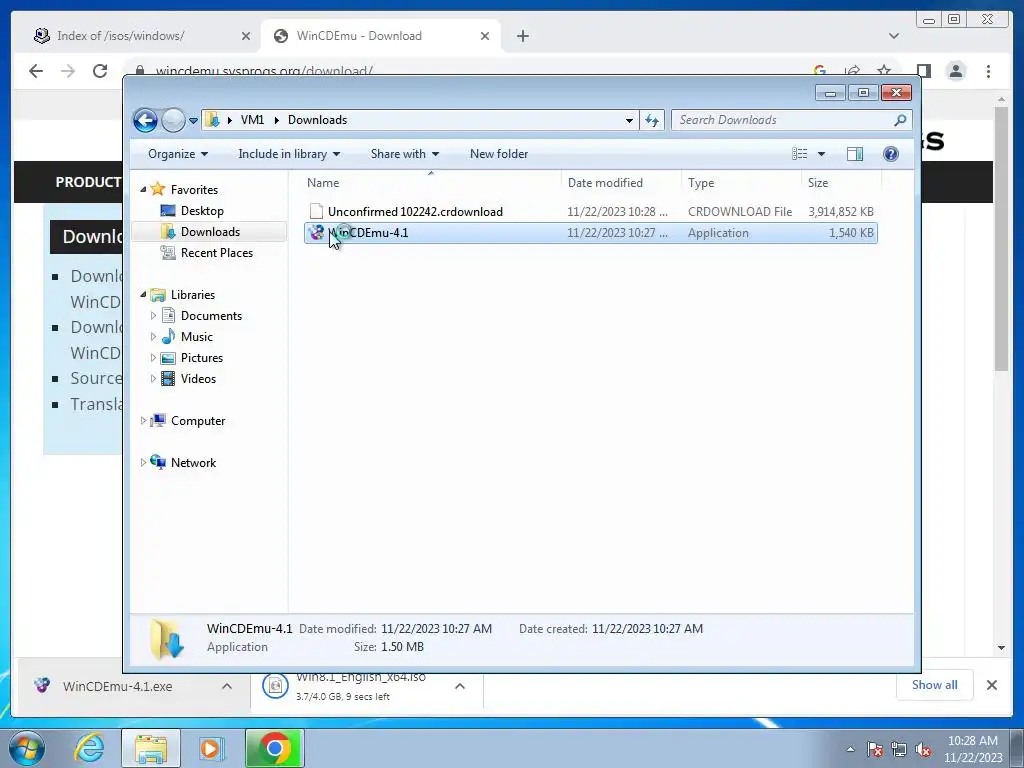Select Downloads in Favorites
The width and height of the screenshot is (1024, 768).
(210, 232)
